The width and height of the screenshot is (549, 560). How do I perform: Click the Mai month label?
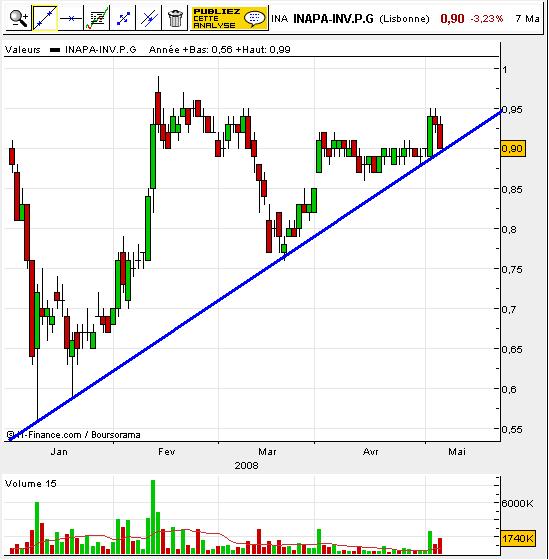(457, 451)
